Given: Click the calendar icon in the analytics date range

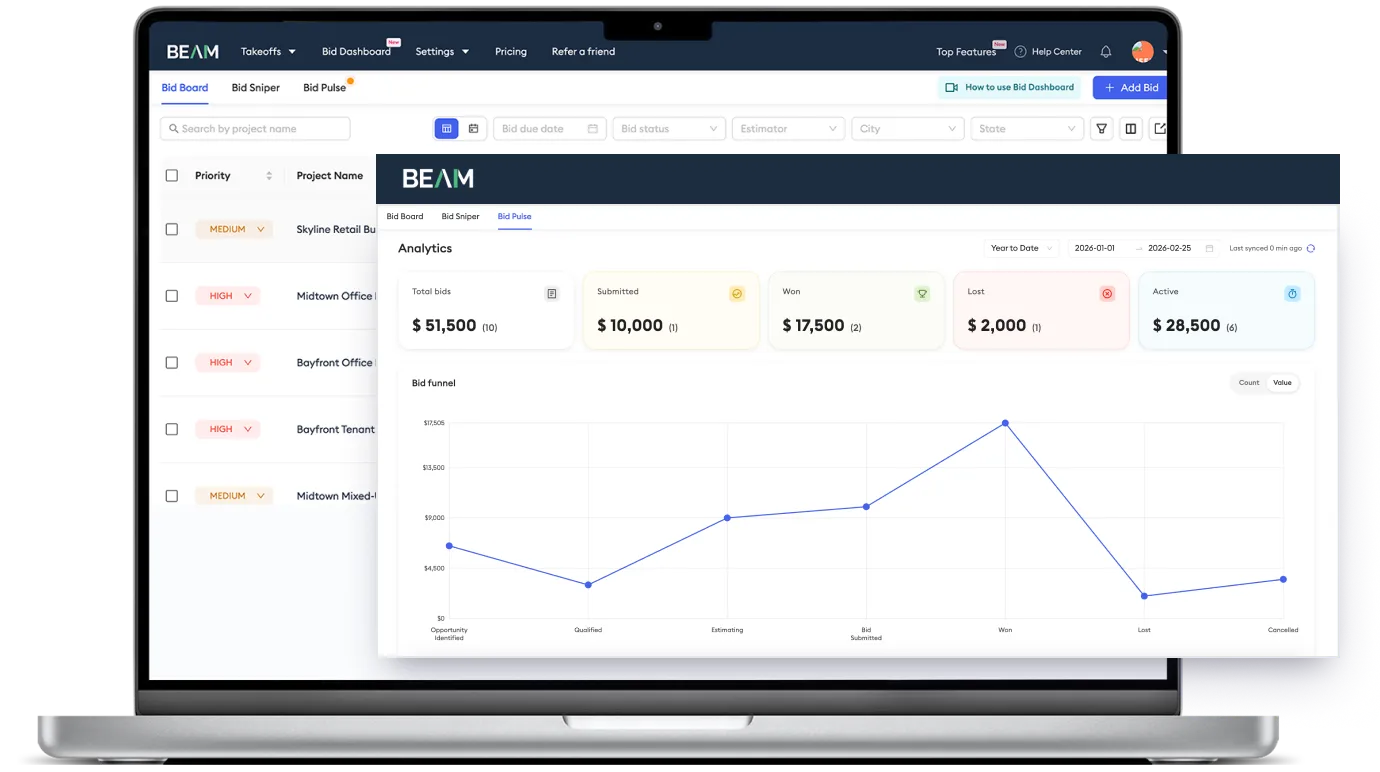Looking at the screenshot, I should 1209,248.
